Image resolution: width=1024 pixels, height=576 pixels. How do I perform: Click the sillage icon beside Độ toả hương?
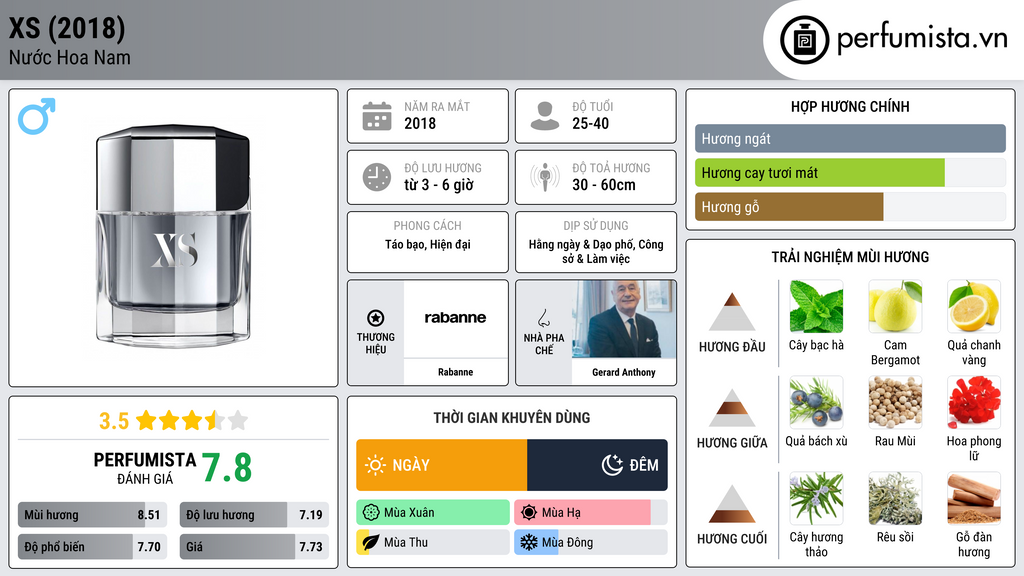pyautogui.click(x=544, y=177)
